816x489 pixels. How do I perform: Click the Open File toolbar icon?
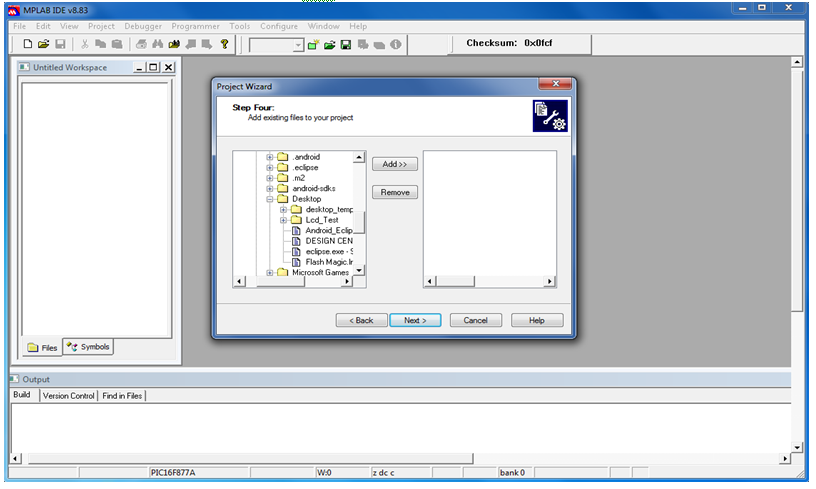pyautogui.click(x=44, y=44)
